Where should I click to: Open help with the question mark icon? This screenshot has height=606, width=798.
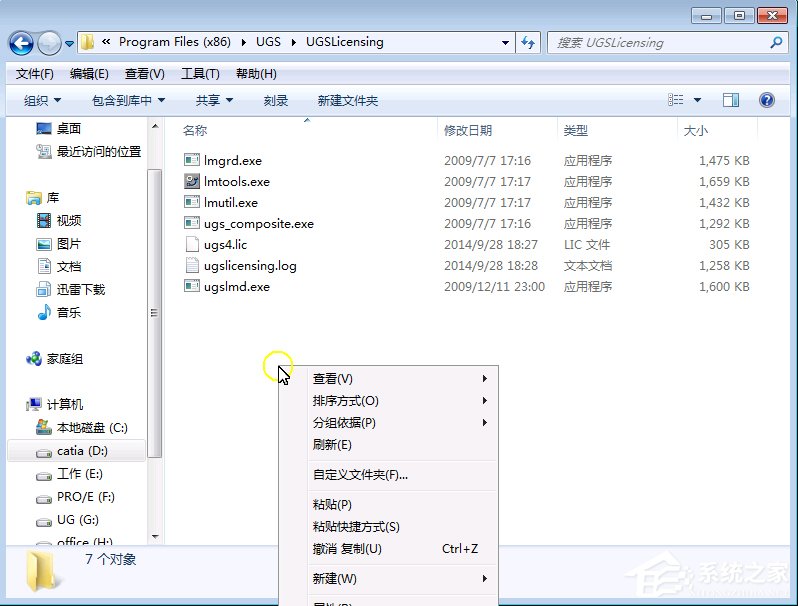[766, 100]
